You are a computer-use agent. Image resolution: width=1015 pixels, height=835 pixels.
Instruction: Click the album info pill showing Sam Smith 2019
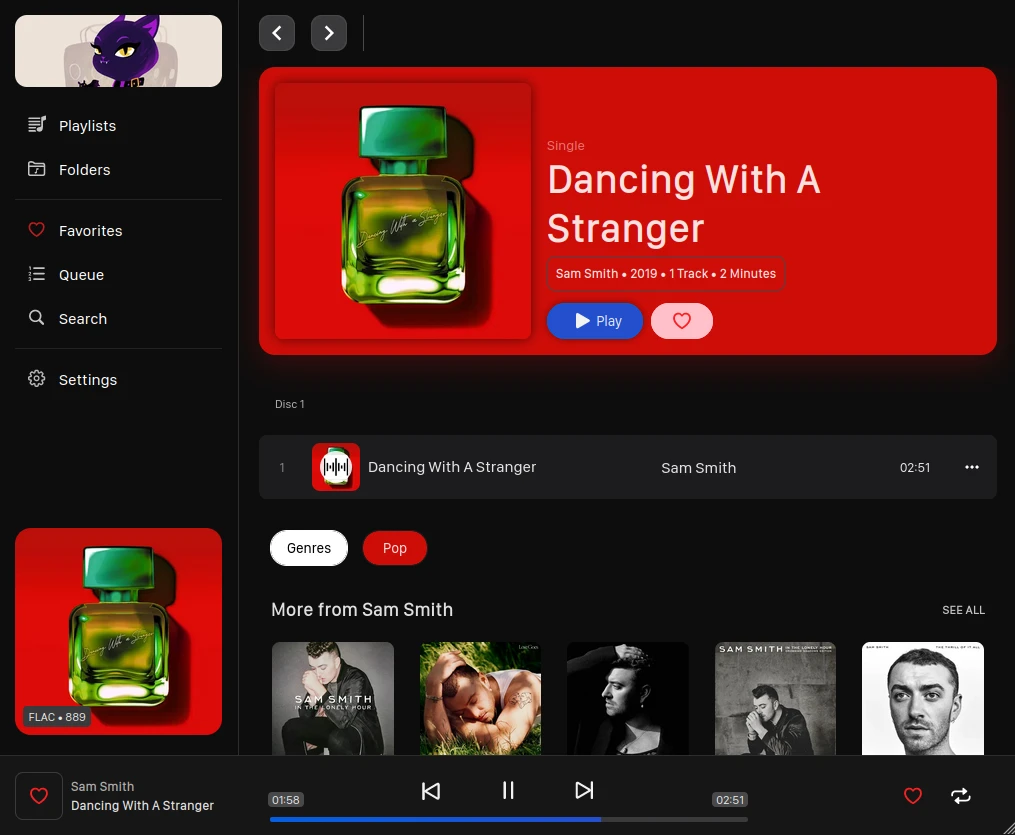666,274
